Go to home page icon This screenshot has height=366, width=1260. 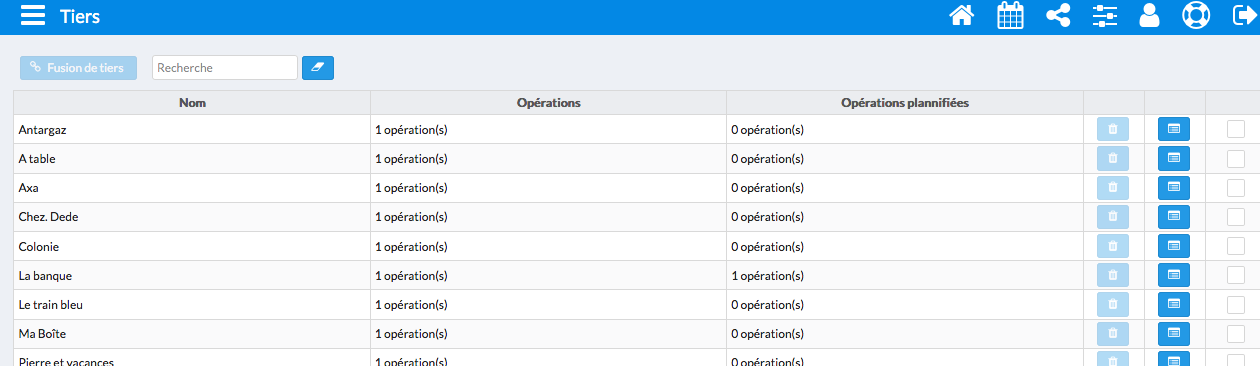click(x=961, y=16)
